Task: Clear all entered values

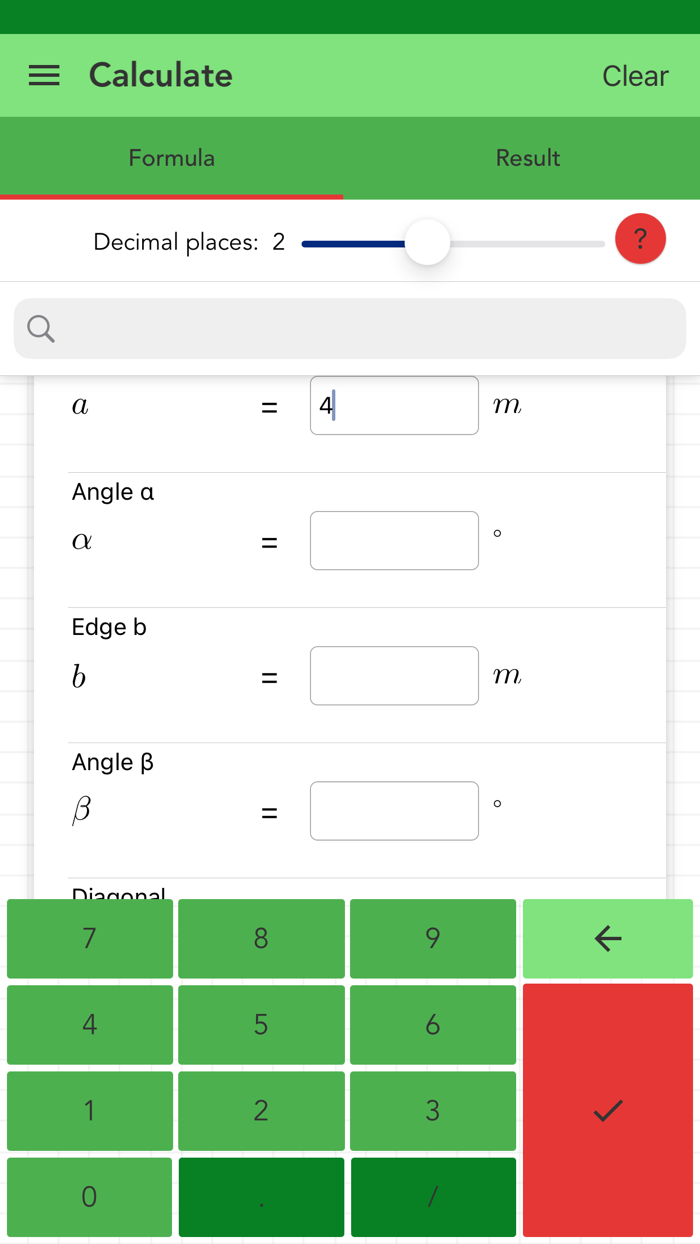Action: click(635, 75)
